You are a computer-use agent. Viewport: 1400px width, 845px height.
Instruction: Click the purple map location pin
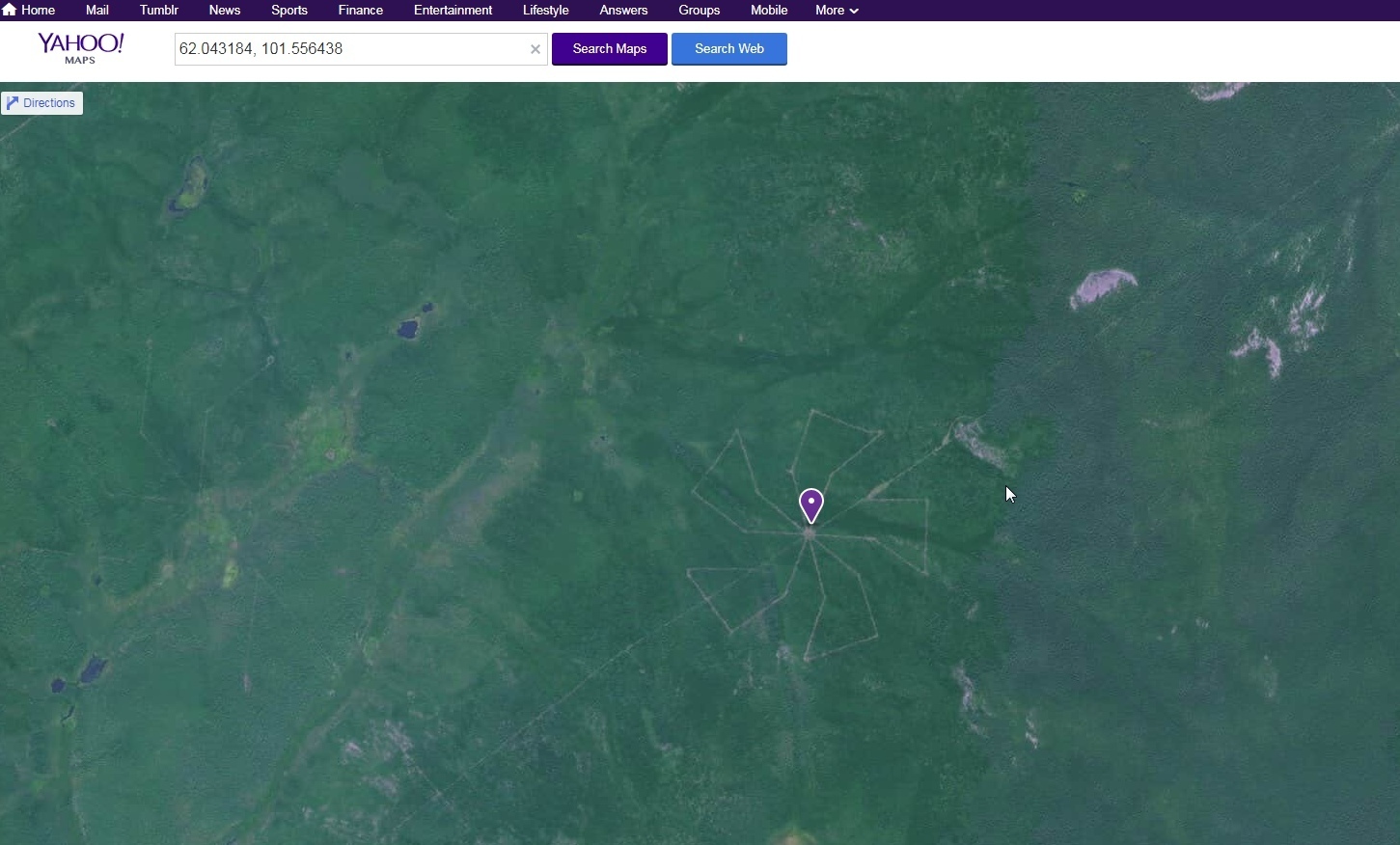click(811, 504)
